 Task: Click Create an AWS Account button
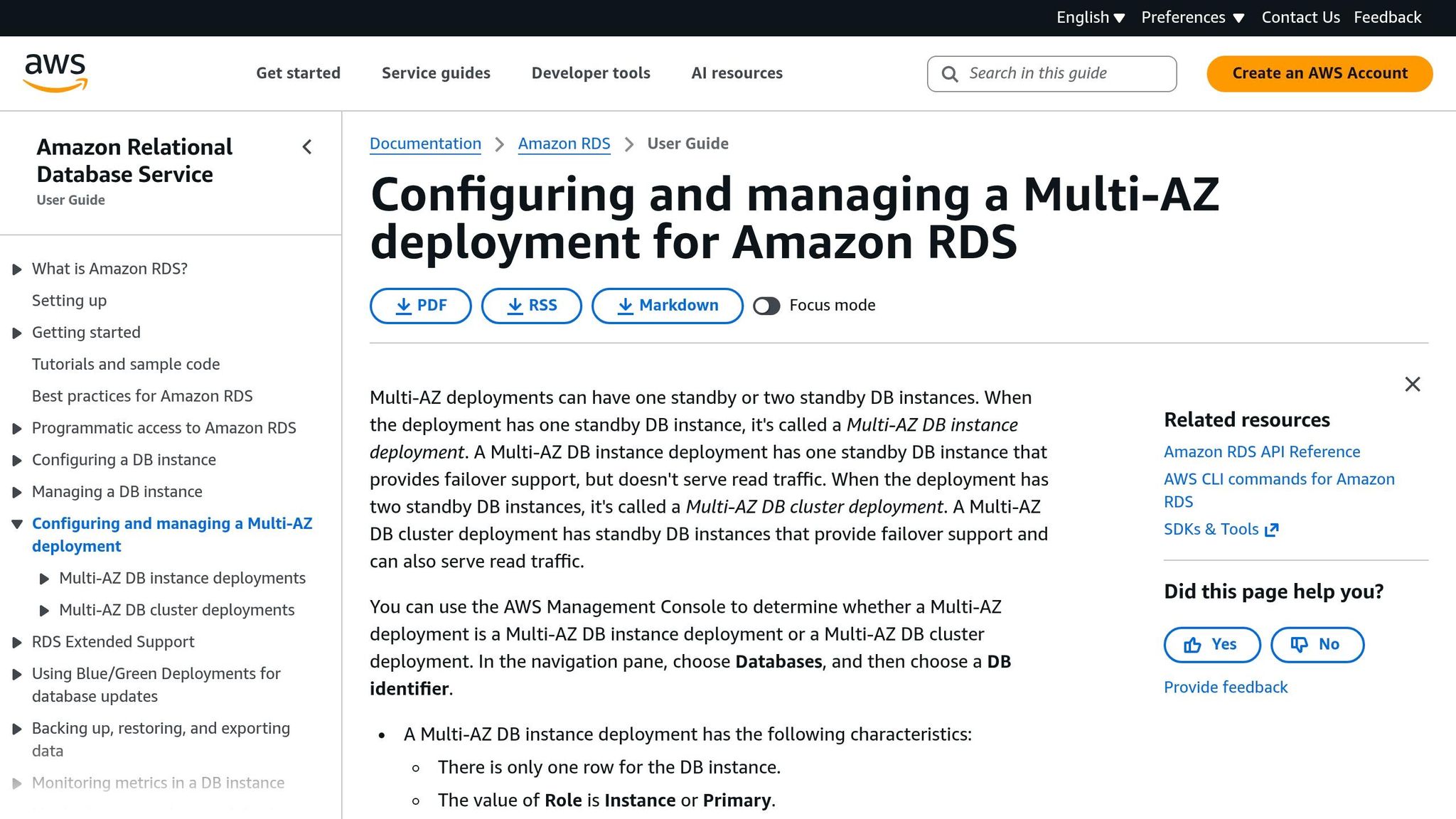[x=1319, y=74]
